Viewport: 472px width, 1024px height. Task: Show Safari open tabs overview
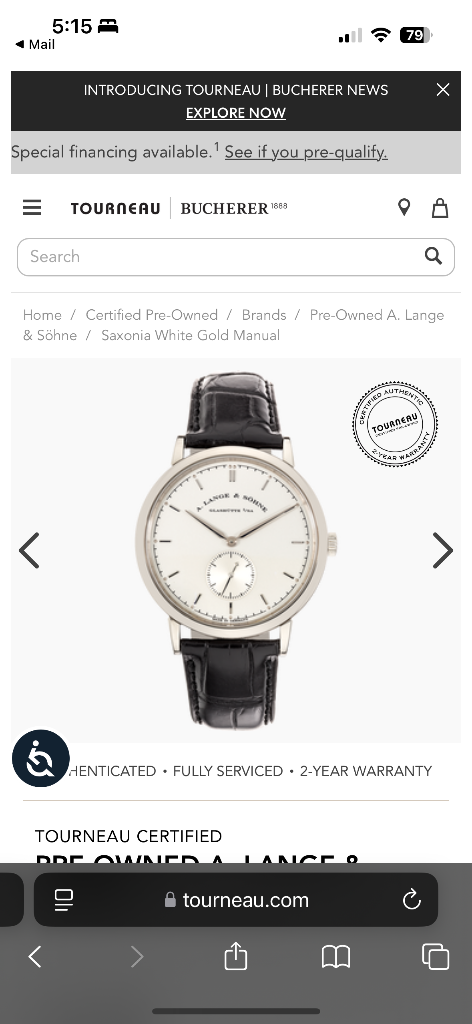(x=435, y=957)
